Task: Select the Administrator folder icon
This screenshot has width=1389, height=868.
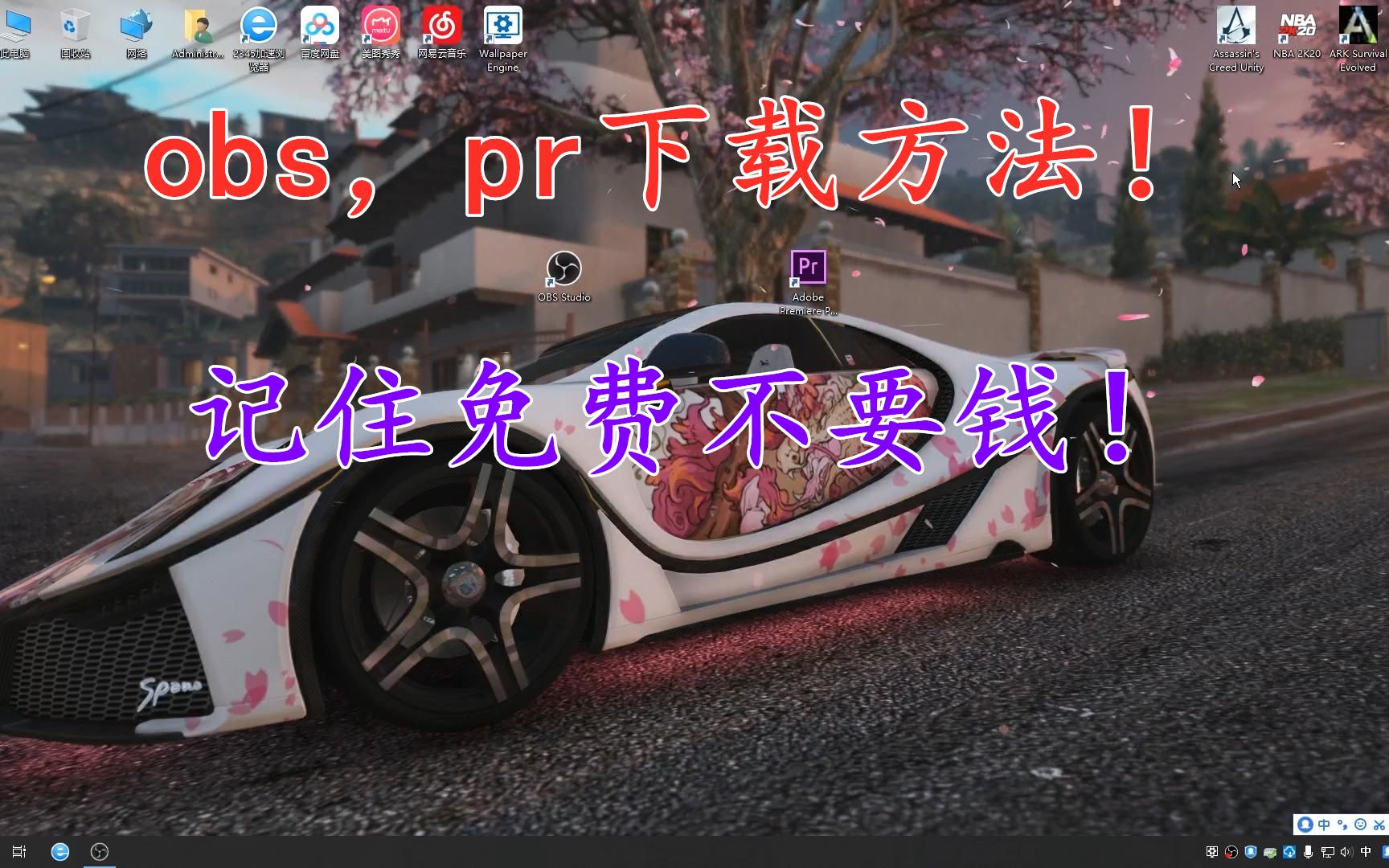Action: pyautogui.click(x=198, y=32)
